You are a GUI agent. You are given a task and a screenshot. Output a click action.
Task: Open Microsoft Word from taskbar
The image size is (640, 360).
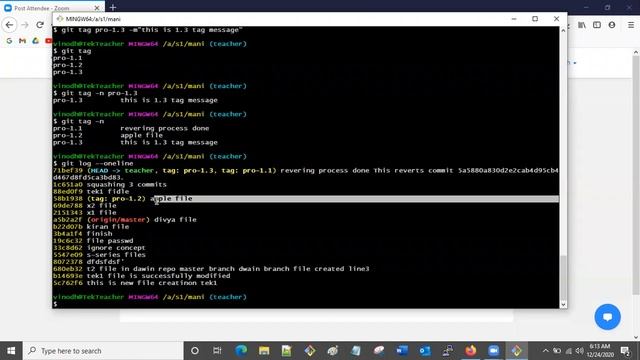pyautogui.click(x=402, y=351)
